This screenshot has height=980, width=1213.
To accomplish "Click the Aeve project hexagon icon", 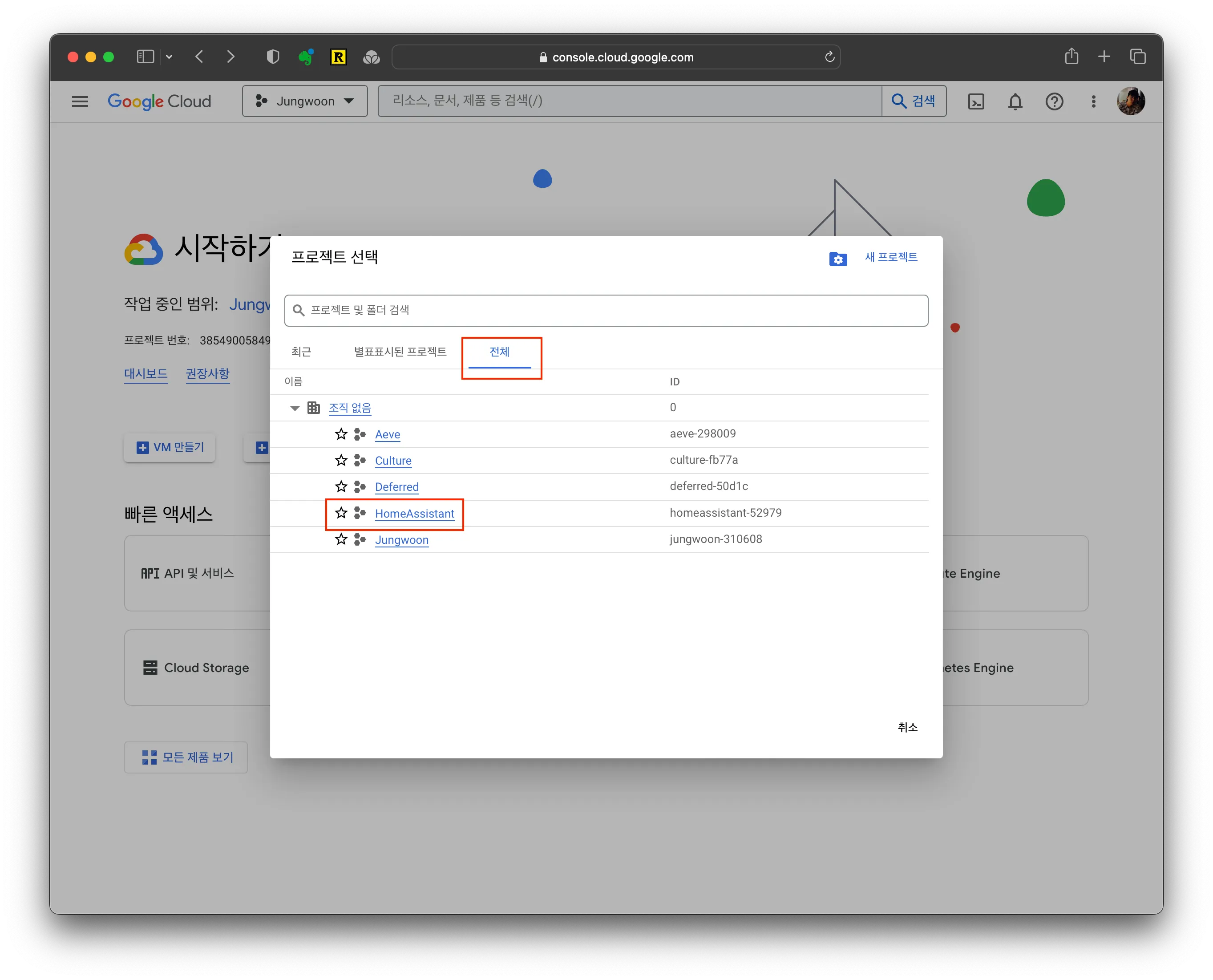I will [x=360, y=433].
